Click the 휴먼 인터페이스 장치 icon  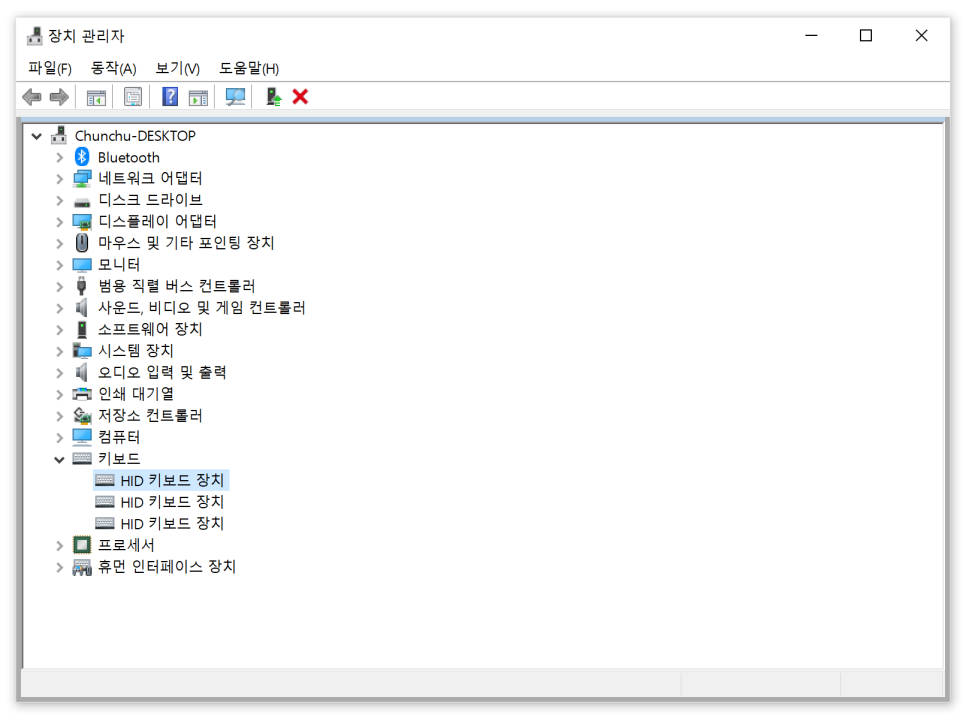tap(82, 567)
